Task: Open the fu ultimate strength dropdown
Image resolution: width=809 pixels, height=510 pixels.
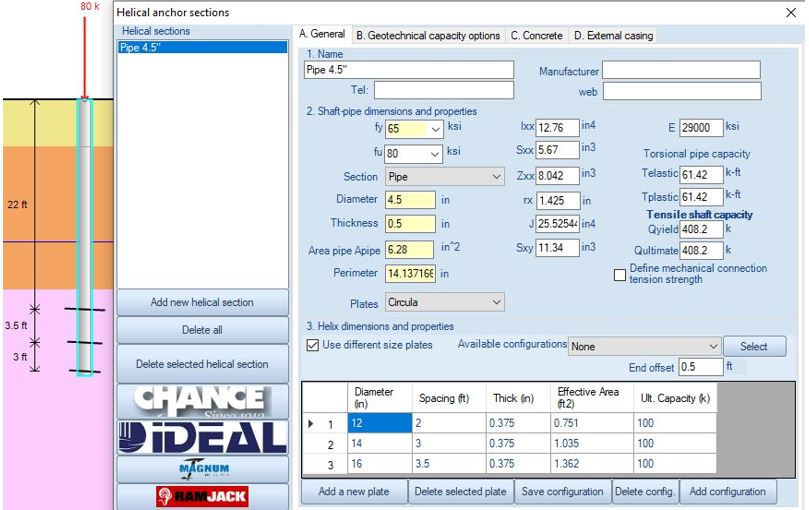Action: [x=435, y=153]
